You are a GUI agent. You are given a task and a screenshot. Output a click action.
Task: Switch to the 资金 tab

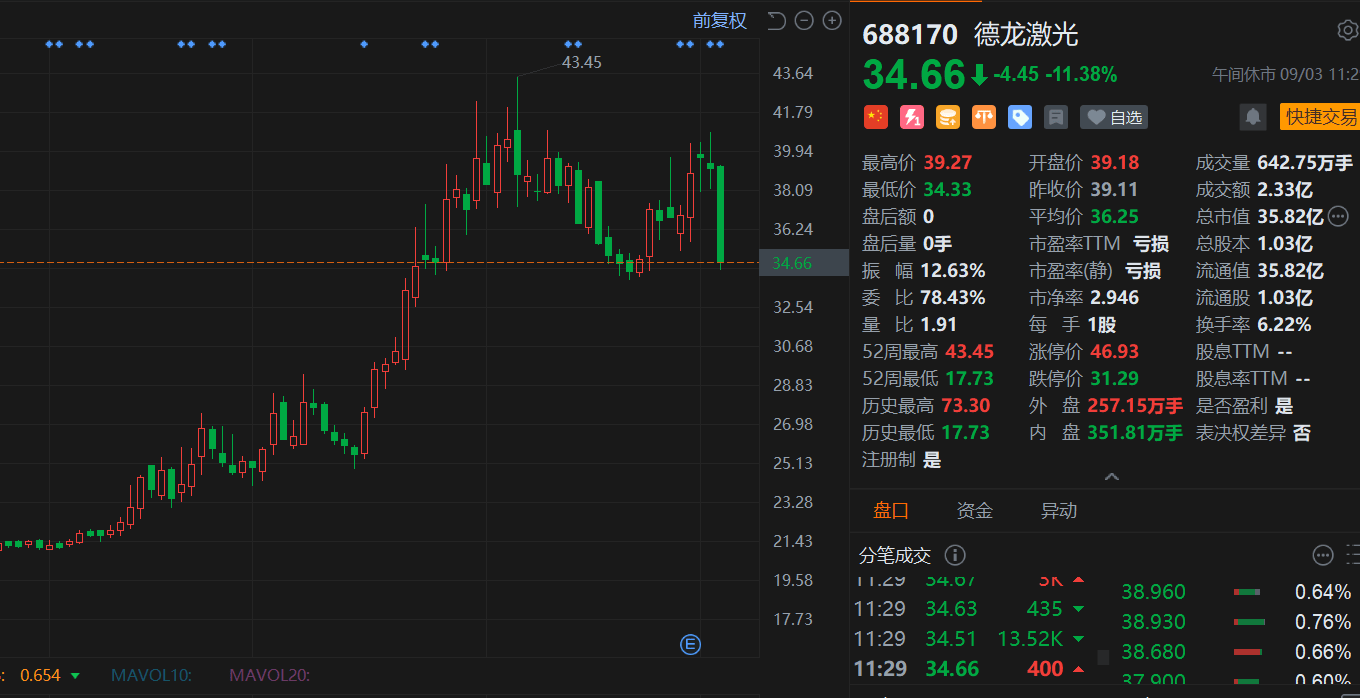pos(974,511)
